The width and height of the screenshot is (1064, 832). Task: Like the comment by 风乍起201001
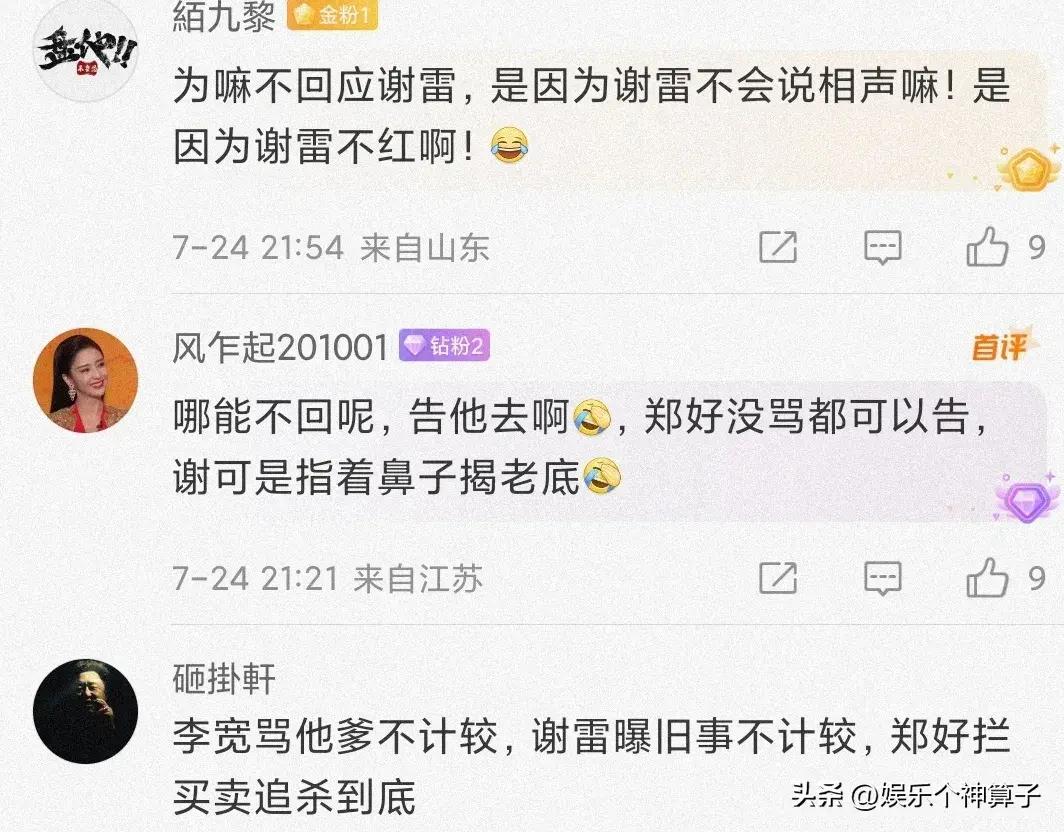click(x=987, y=578)
